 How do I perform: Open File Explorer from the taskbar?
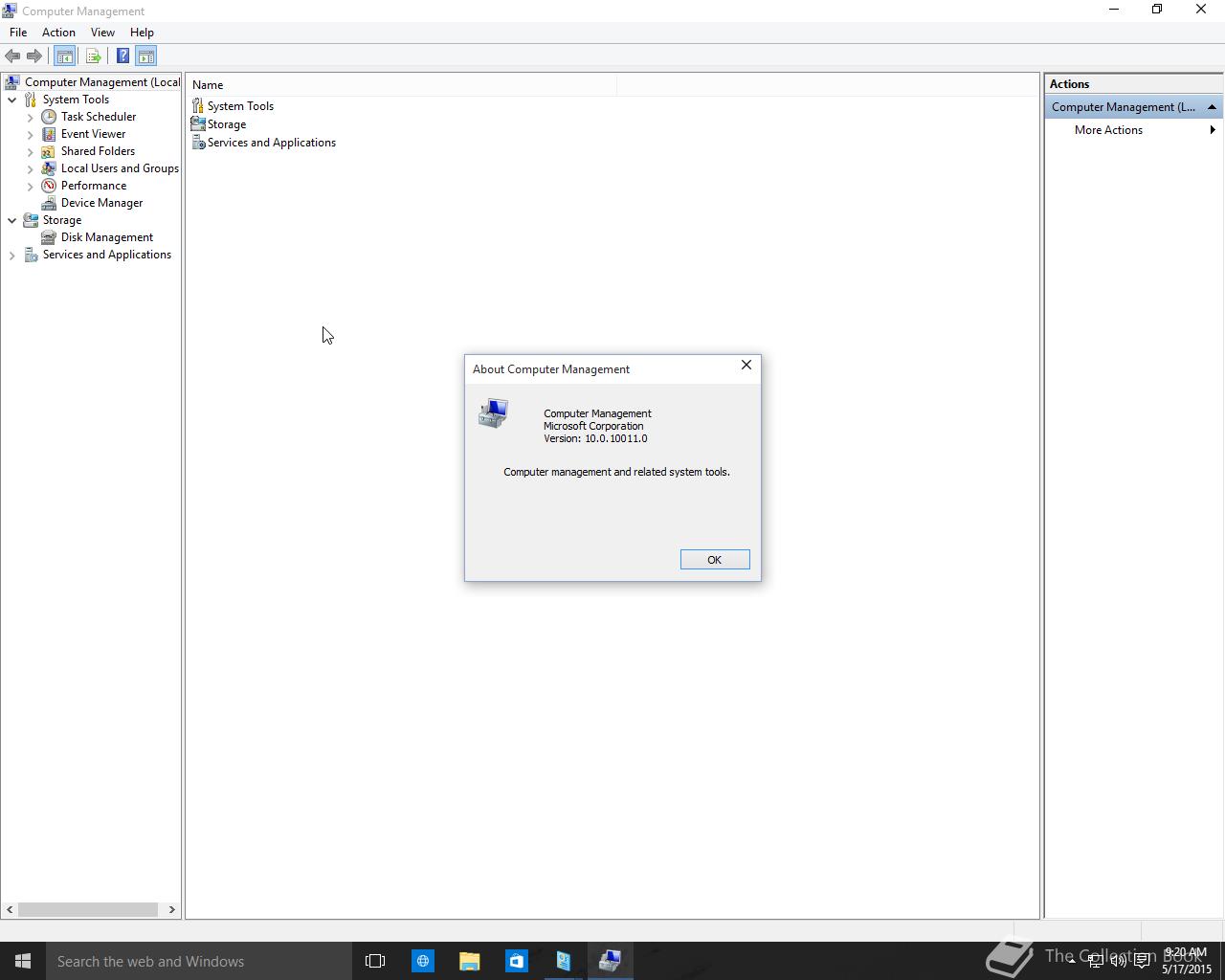point(469,961)
